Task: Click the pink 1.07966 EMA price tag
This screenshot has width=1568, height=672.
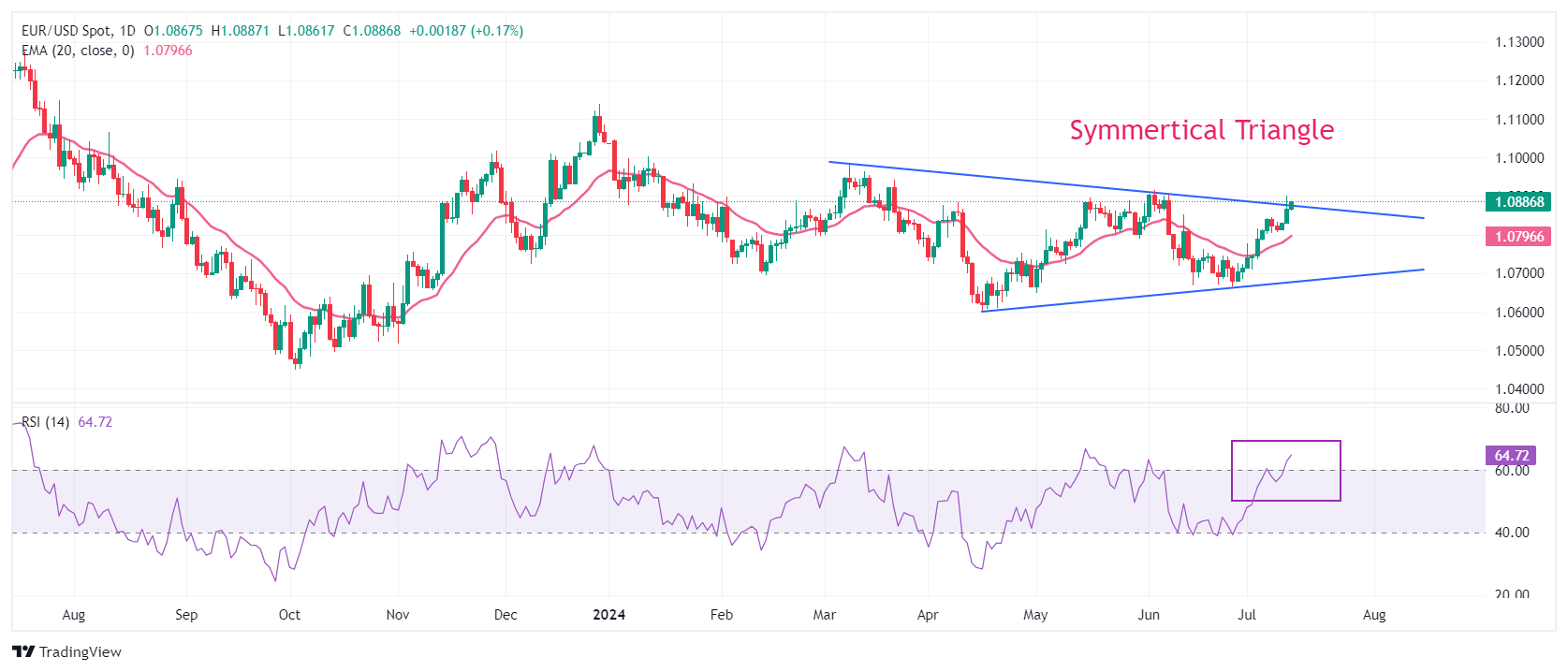Action: coord(1518,237)
